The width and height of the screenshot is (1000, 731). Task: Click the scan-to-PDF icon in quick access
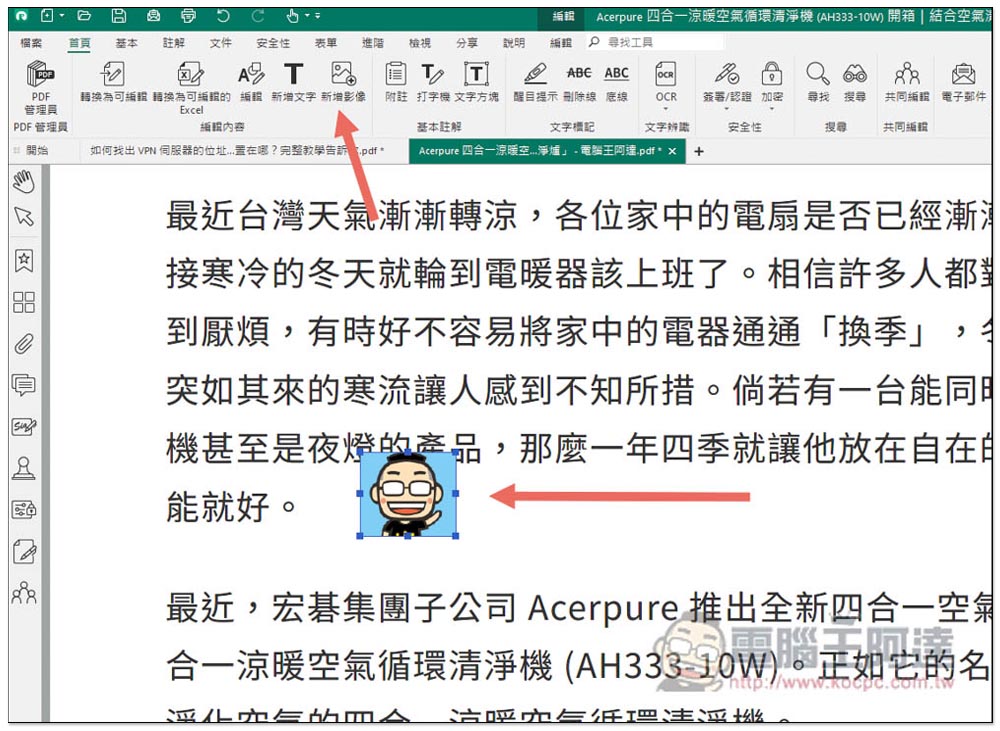154,15
